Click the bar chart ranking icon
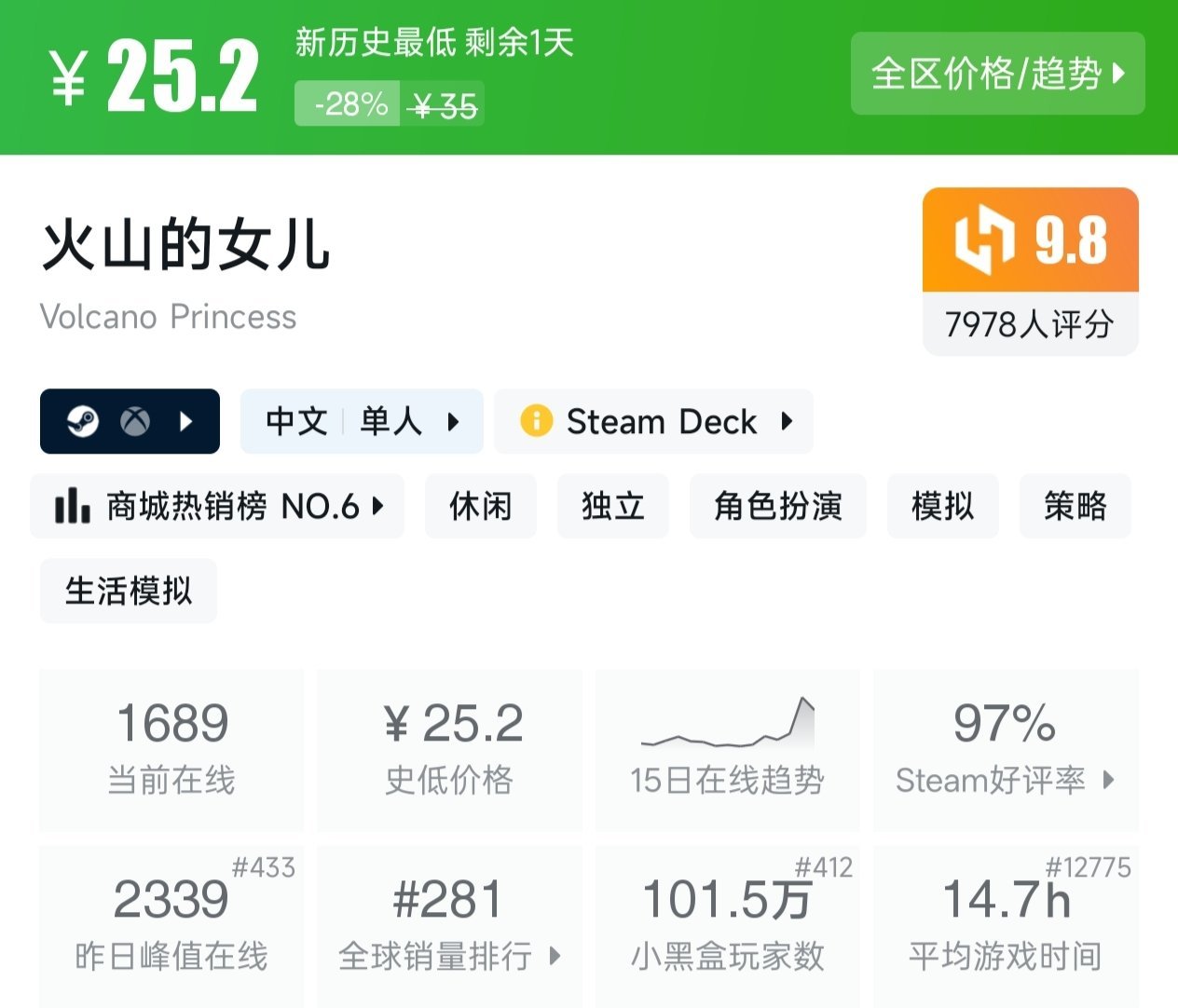This screenshot has height=1008, width=1178. point(72,506)
